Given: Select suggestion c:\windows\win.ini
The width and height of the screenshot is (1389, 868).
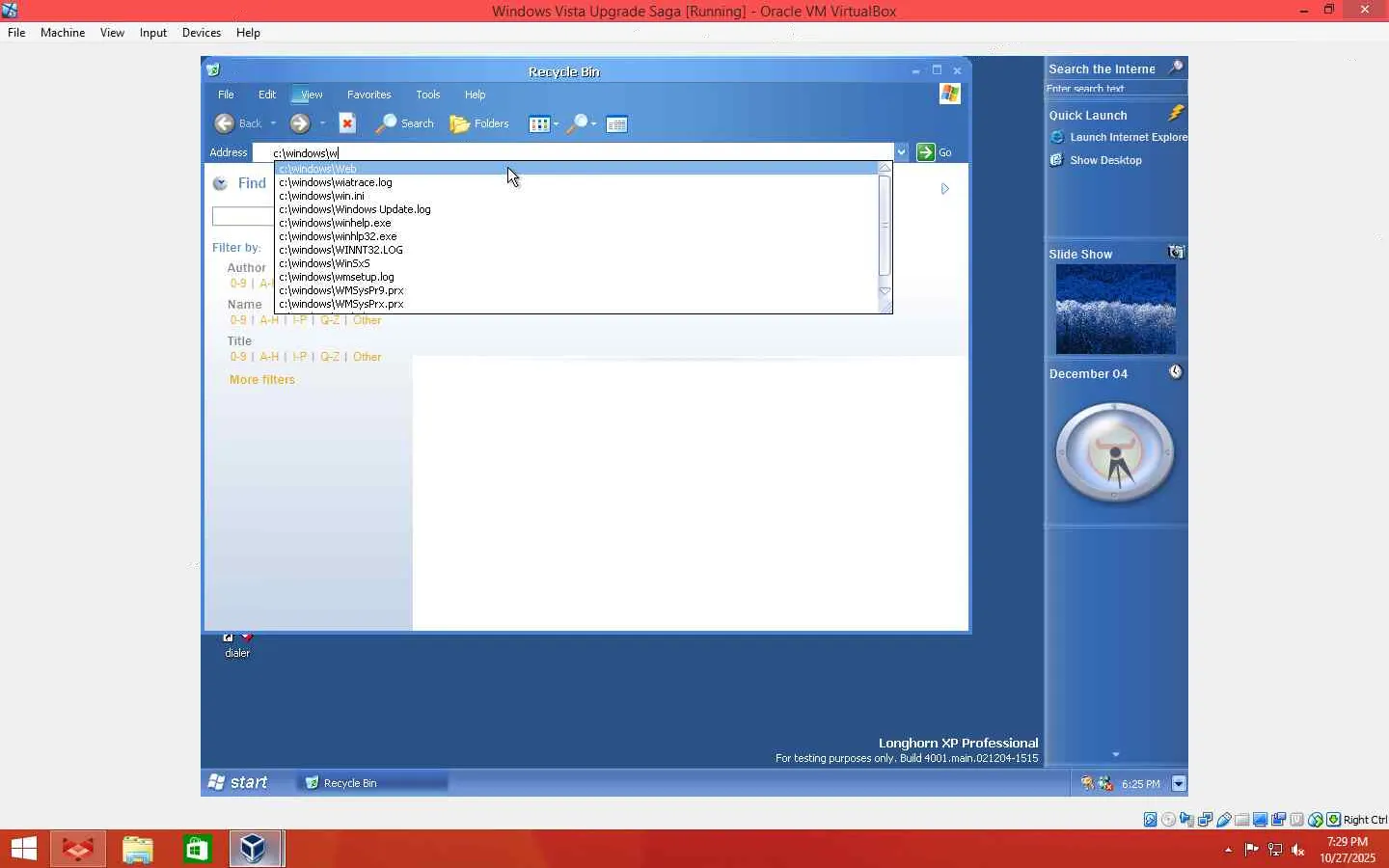Looking at the screenshot, I should coord(577,196).
